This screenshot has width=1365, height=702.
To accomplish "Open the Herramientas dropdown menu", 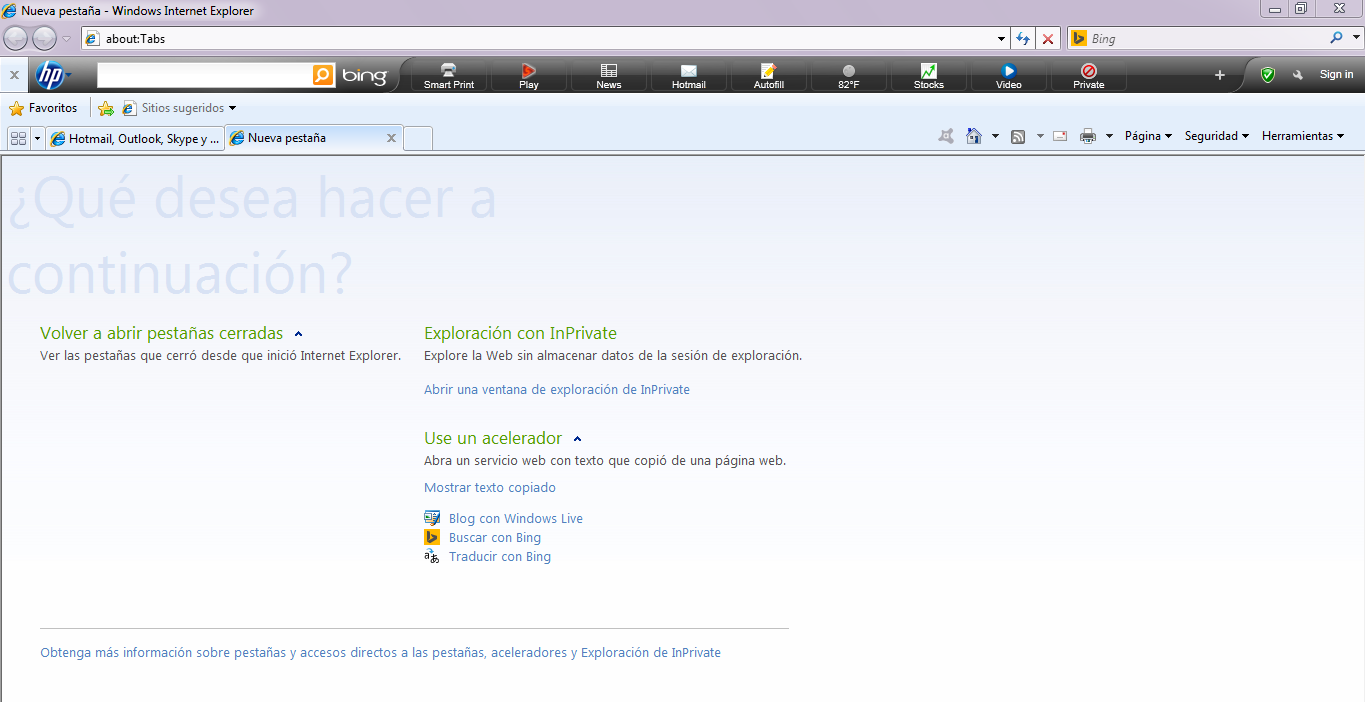I will (1301, 135).
